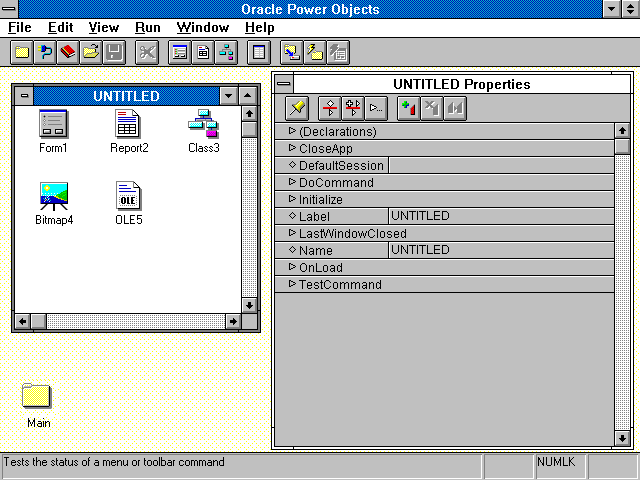Open the Window menu

point(202,28)
